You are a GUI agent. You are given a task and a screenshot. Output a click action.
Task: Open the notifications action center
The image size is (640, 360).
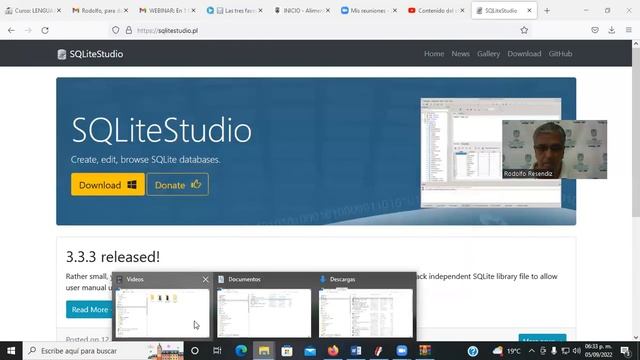(x=625, y=351)
